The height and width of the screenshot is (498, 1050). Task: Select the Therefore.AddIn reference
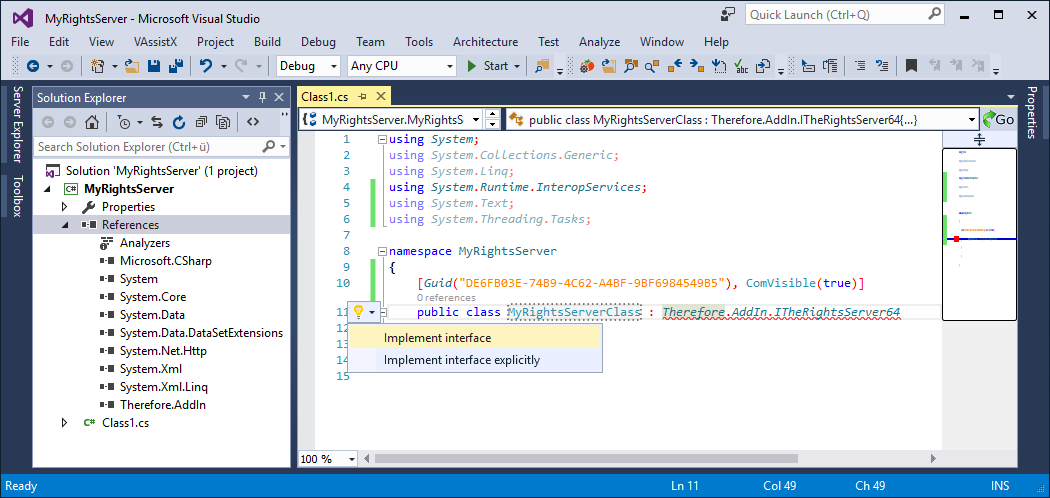pyautogui.click(x=163, y=404)
